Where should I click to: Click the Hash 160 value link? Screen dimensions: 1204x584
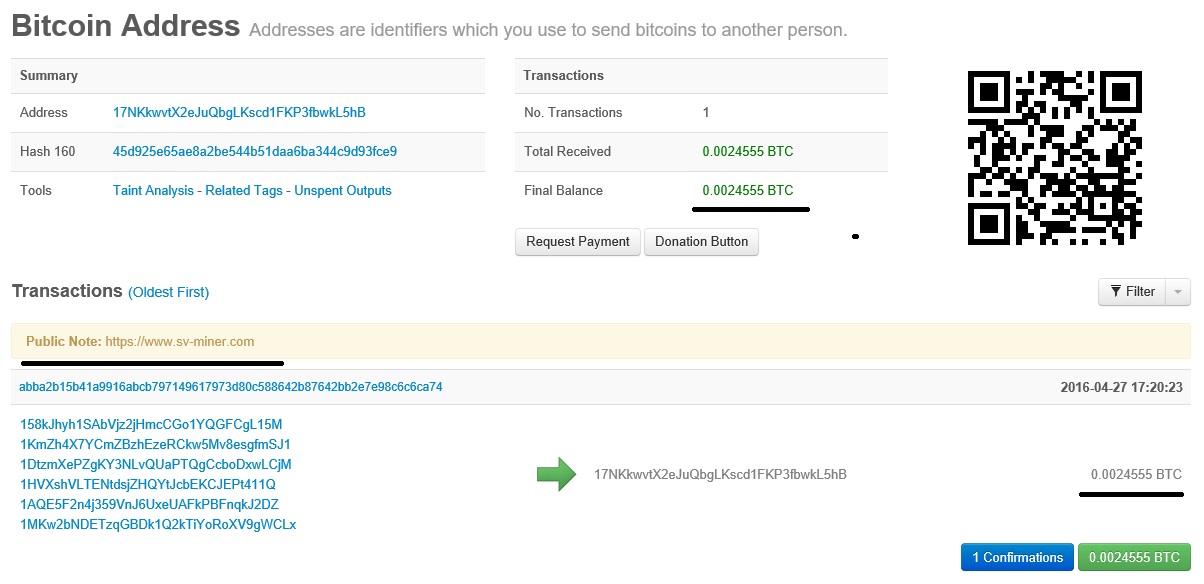tap(255, 151)
